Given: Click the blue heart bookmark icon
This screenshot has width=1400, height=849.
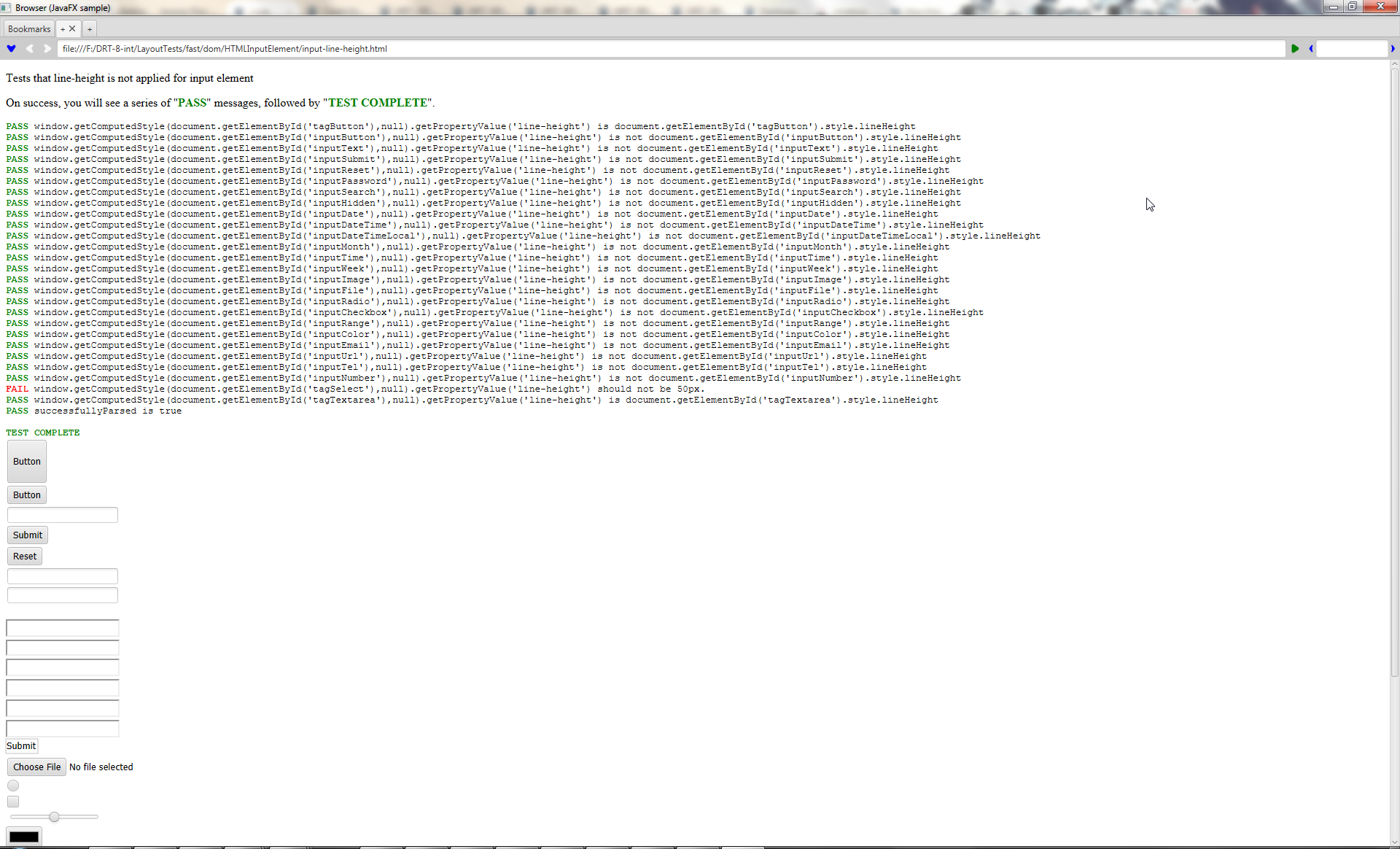Looking at the screenshot, I should coord(11,49).
